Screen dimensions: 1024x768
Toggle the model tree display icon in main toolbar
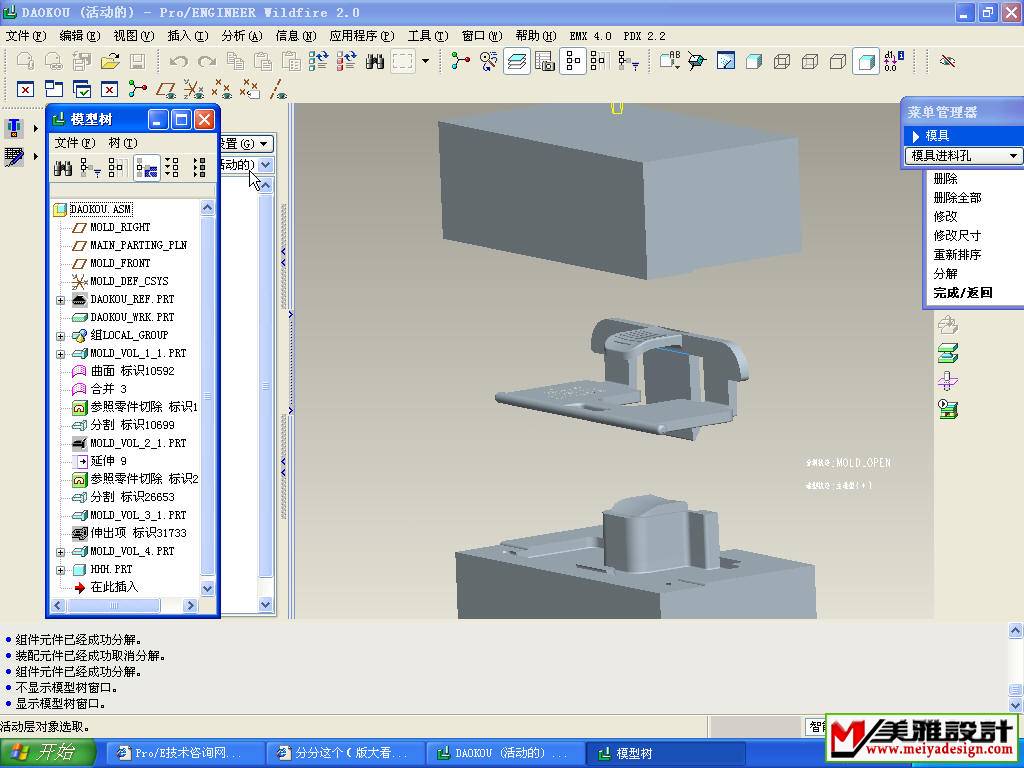pyautogui.click(x=573, y=61)
